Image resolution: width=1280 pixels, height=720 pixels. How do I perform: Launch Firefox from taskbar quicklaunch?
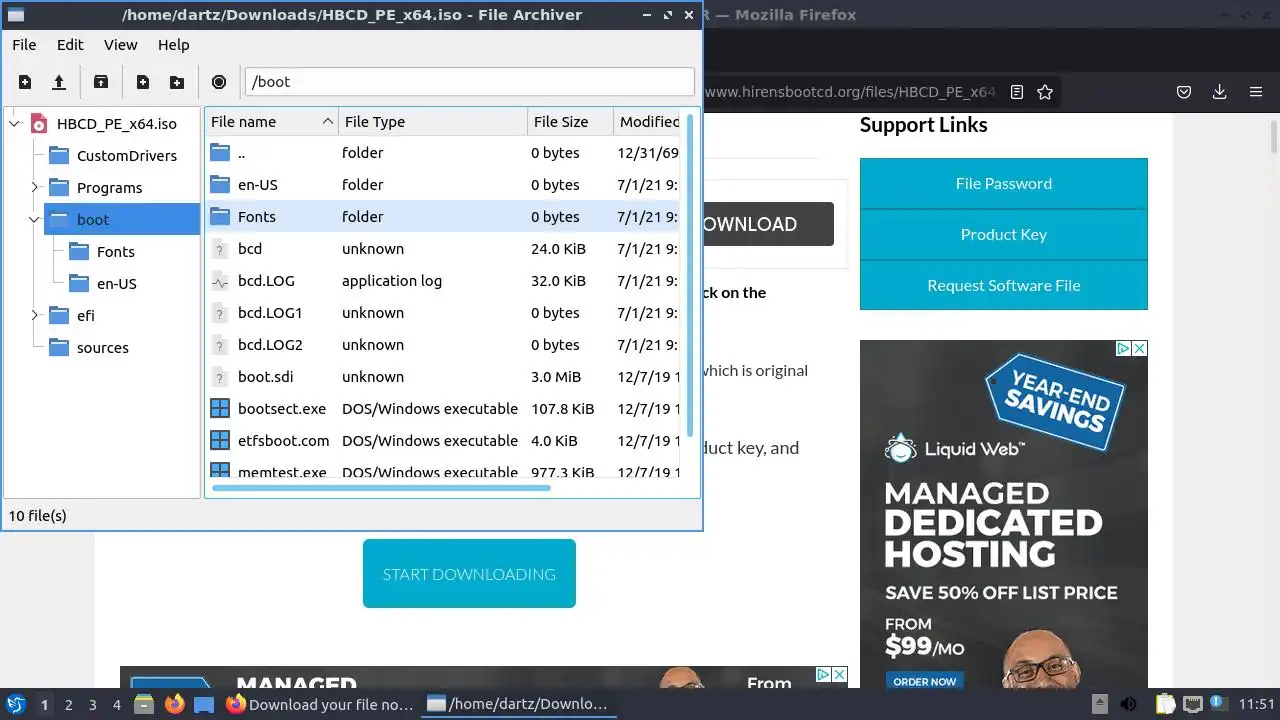tap(174, 704)
